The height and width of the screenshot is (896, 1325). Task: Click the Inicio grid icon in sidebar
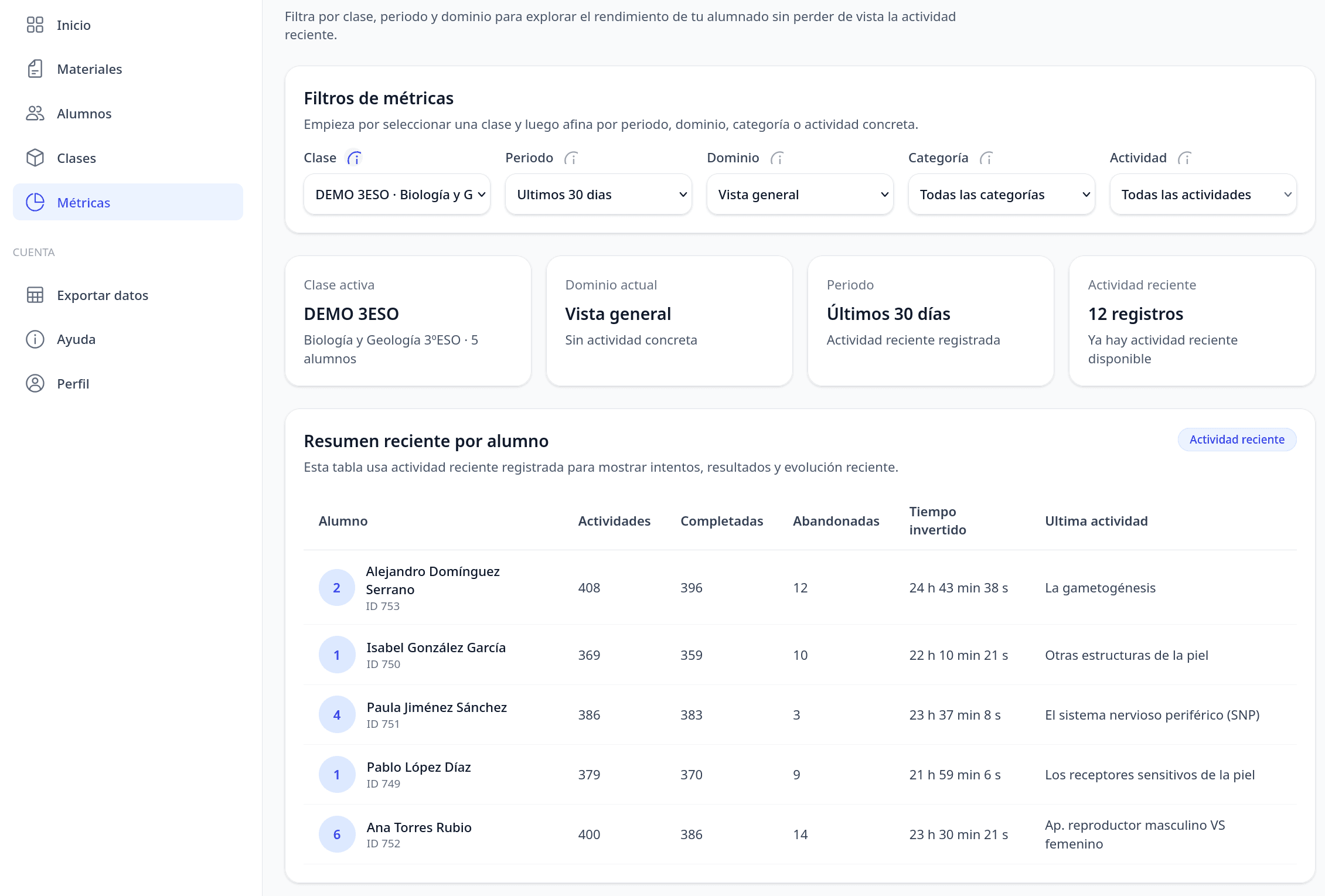[x=35, y=25]
